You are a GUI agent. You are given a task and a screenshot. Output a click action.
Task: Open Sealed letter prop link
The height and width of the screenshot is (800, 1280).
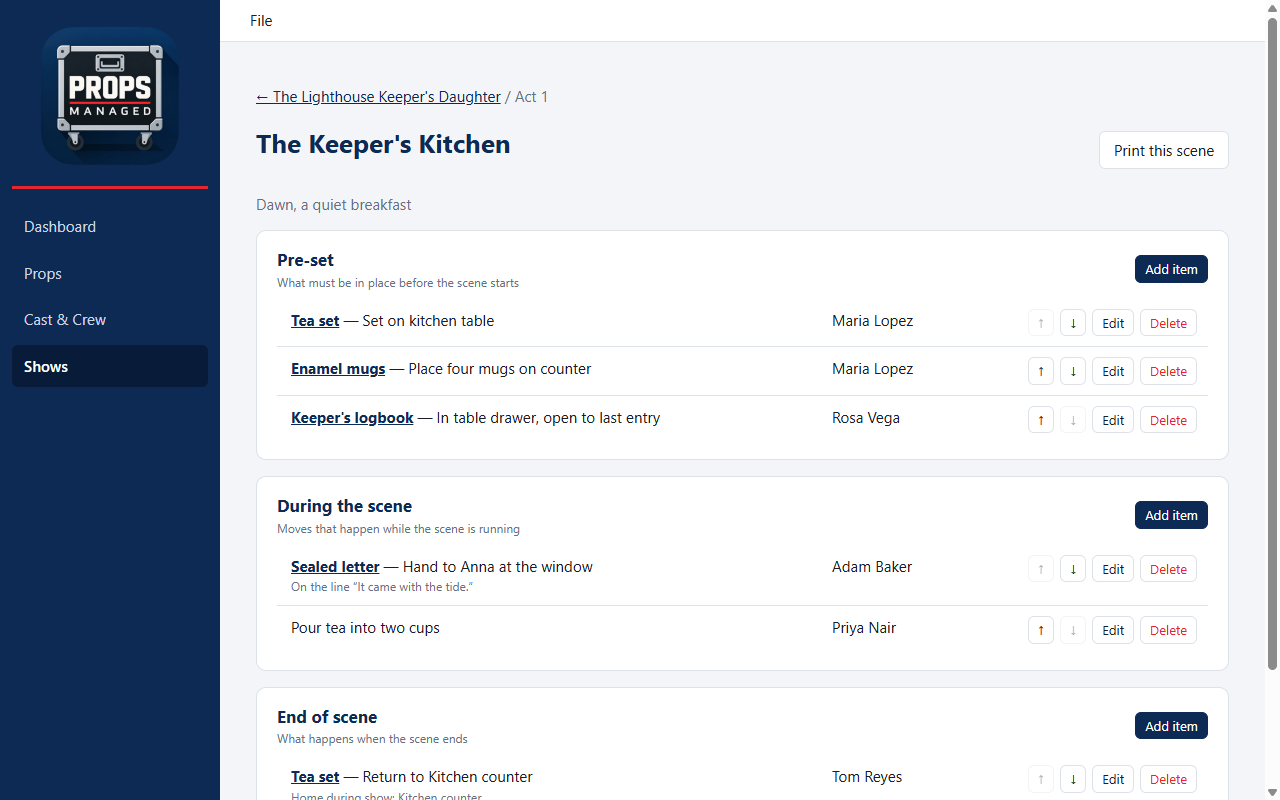(x=335, y=567)
